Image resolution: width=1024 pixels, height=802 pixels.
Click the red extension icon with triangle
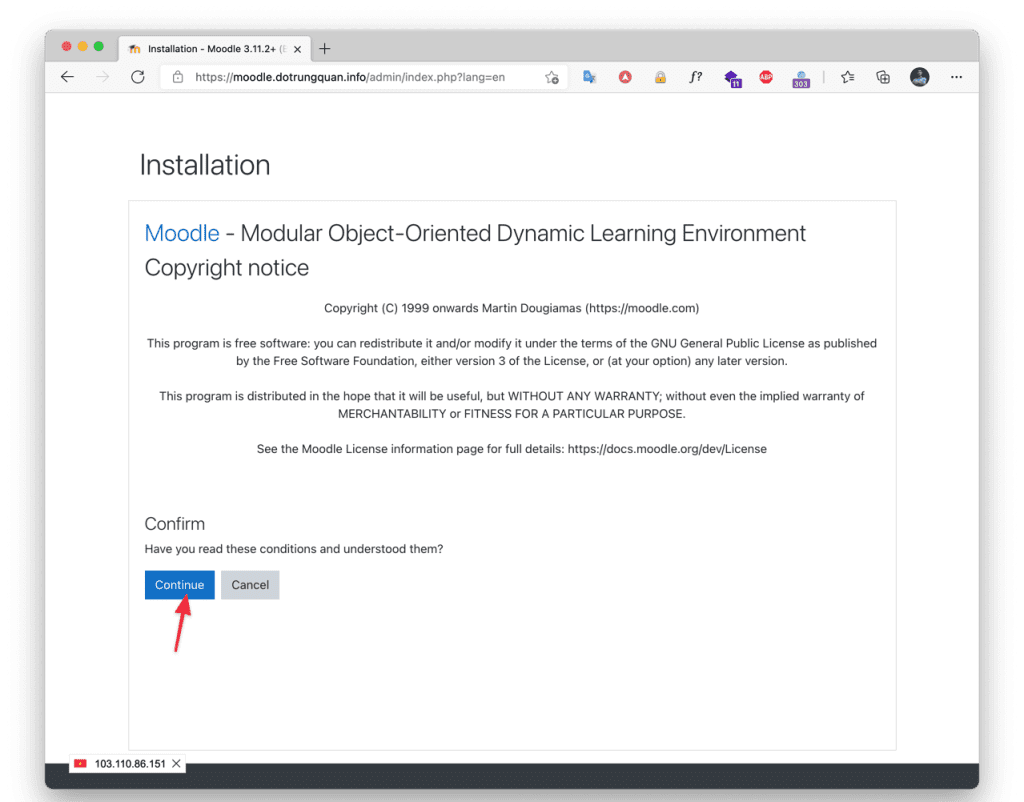625,77
